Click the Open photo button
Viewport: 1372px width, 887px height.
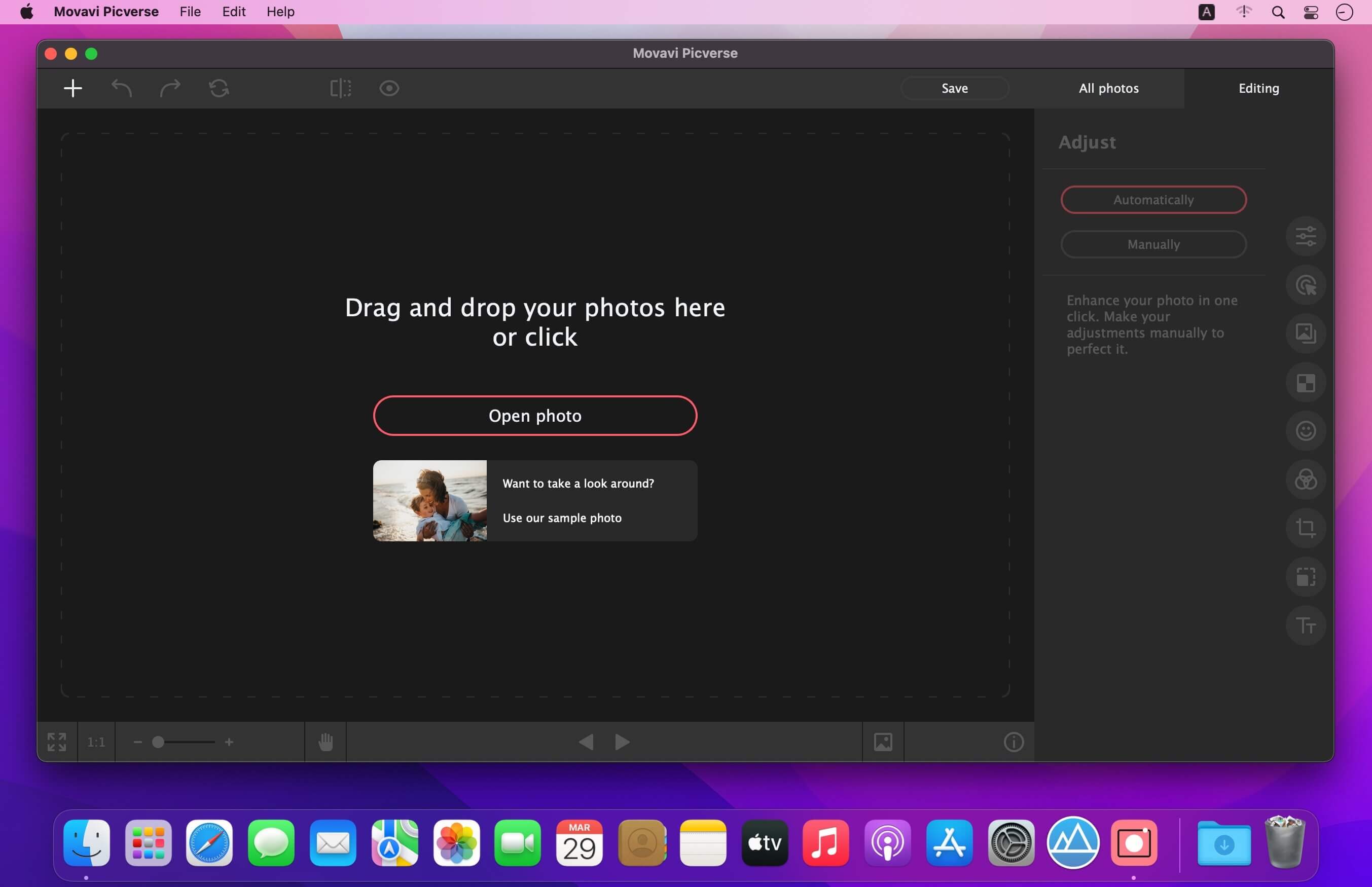(x=535, y=415)
